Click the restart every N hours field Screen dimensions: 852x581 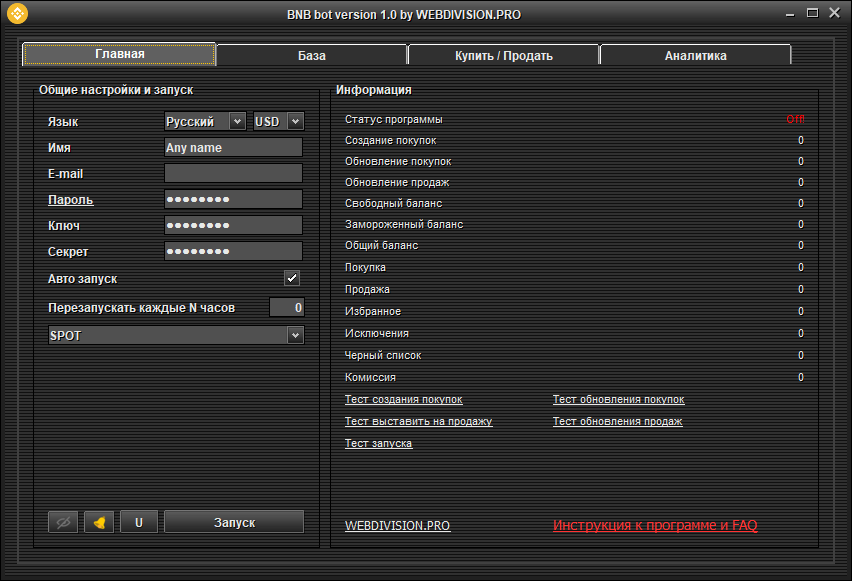(286, 308)
